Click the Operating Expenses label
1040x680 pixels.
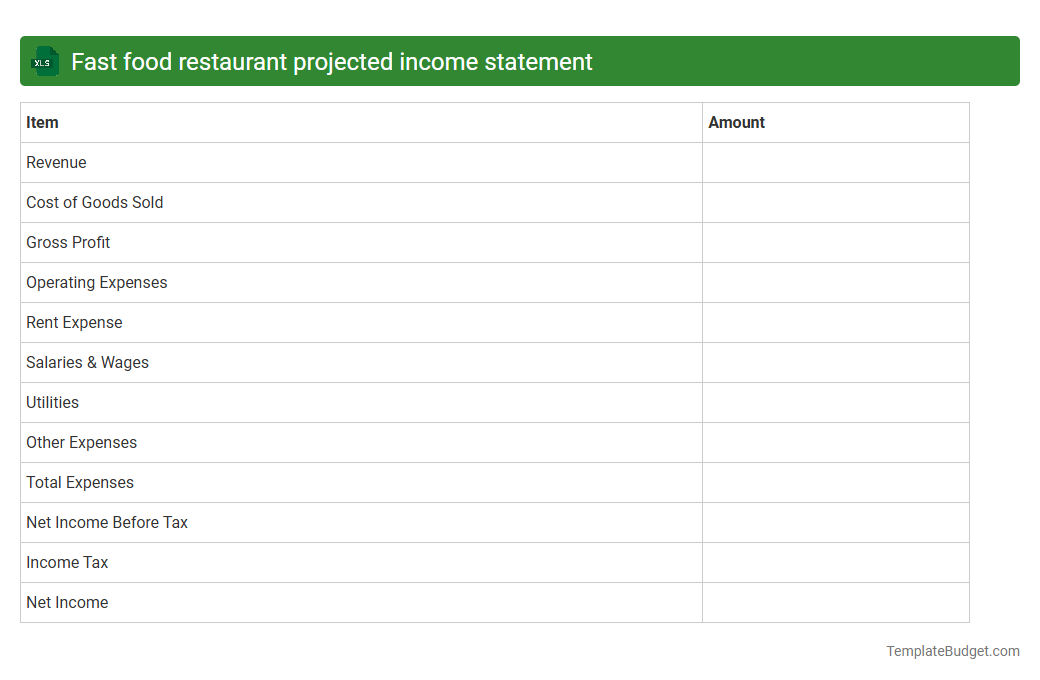[96, 282]
